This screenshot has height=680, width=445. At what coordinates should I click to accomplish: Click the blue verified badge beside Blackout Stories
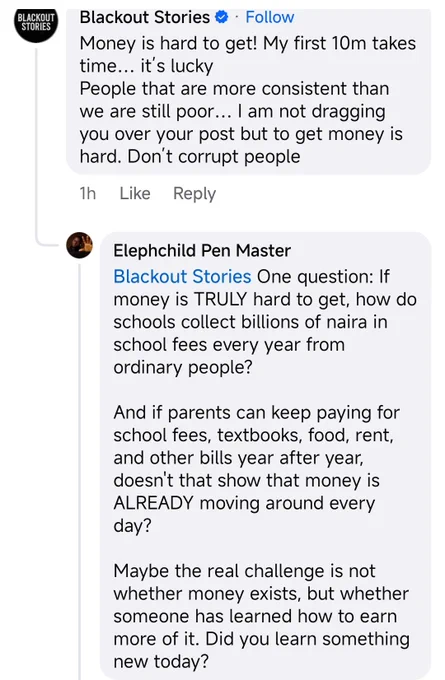point(222,17)
